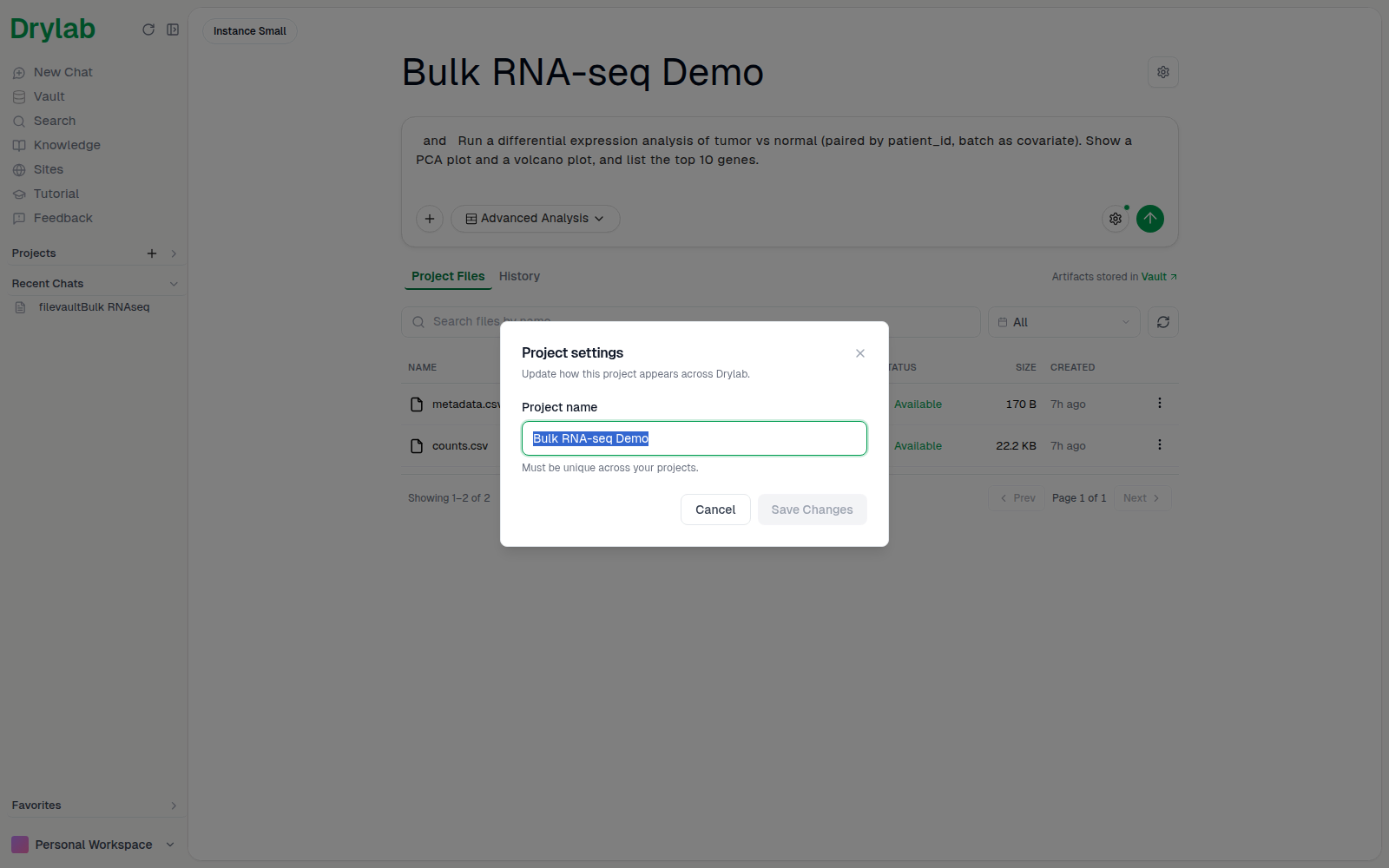Switch to the History tab

tap(519, 276)
